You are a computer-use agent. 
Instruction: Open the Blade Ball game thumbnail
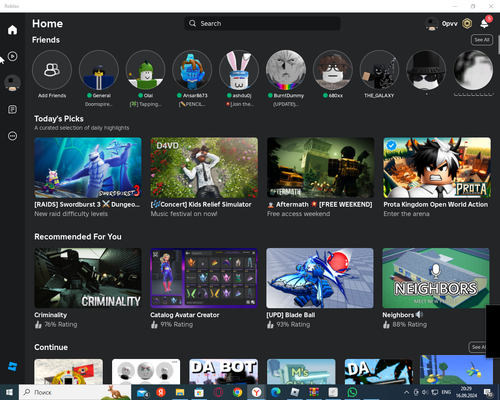point(320,278)
